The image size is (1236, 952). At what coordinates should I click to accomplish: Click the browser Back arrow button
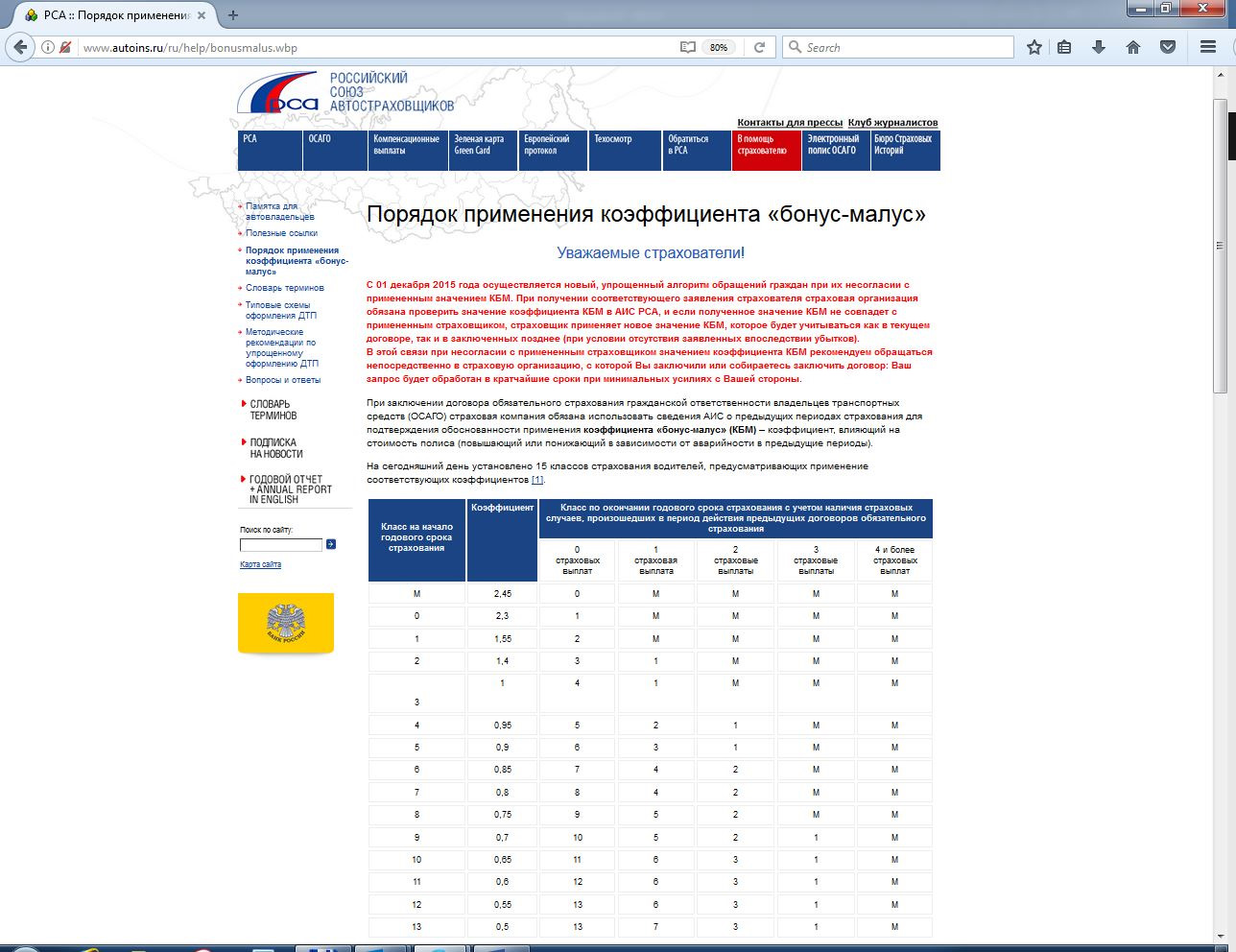(x=20, y=47)
